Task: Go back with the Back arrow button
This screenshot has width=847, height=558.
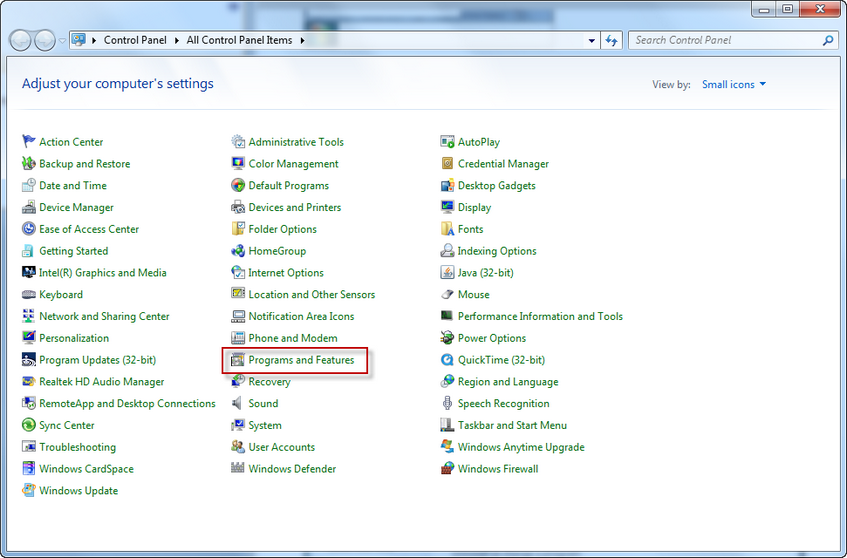Action: tap(20, 41)
